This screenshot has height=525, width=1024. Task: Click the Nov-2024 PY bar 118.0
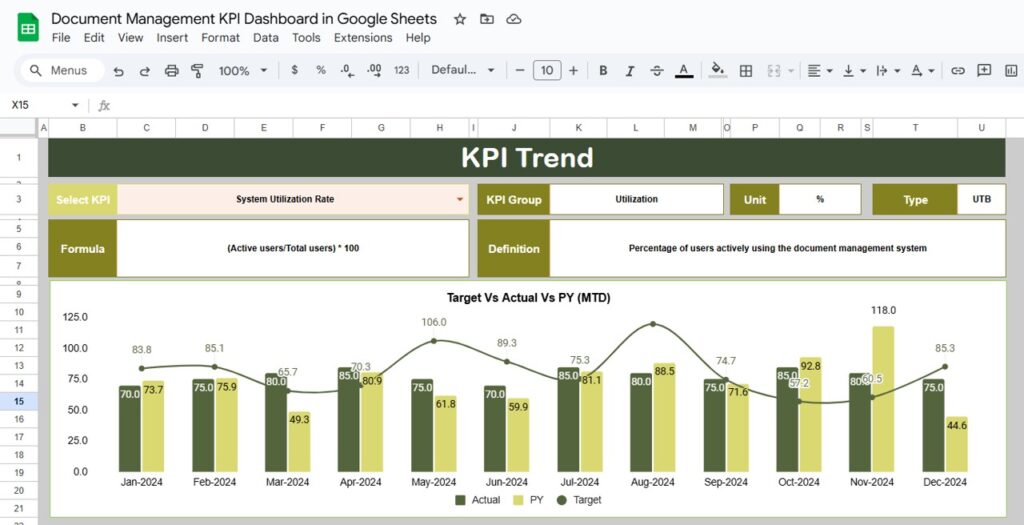[x=883, y=399]
